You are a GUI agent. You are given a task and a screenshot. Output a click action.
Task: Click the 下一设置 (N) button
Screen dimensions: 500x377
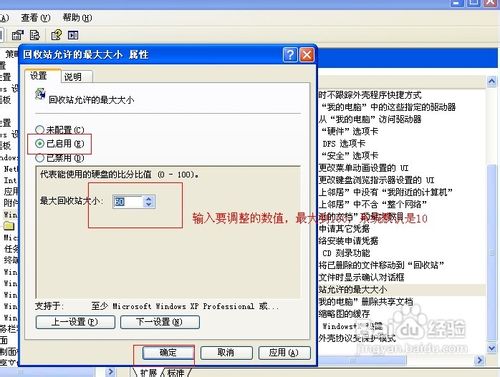(160, 322)
